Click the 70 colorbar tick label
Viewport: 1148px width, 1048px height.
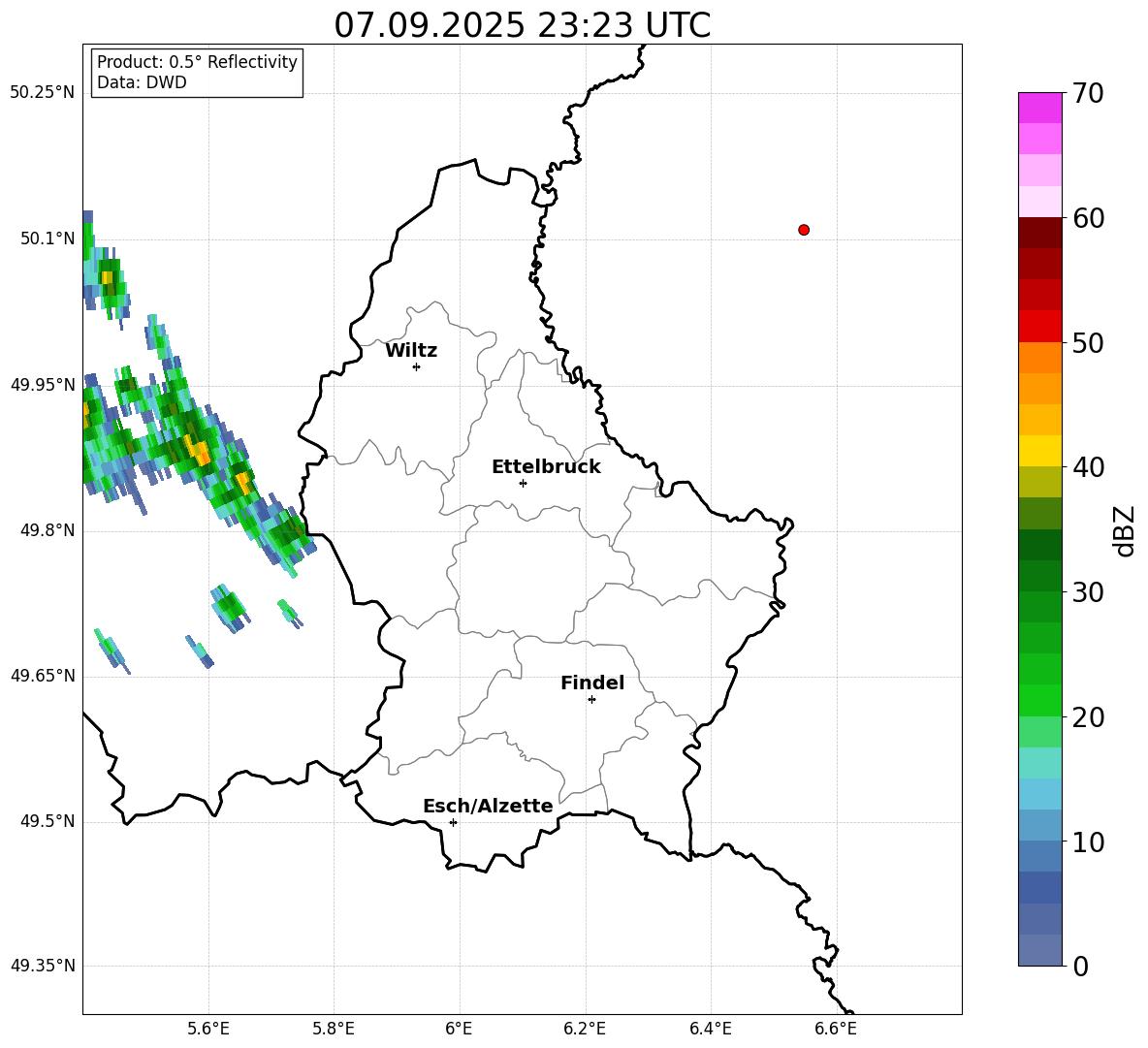[1088, 93]
